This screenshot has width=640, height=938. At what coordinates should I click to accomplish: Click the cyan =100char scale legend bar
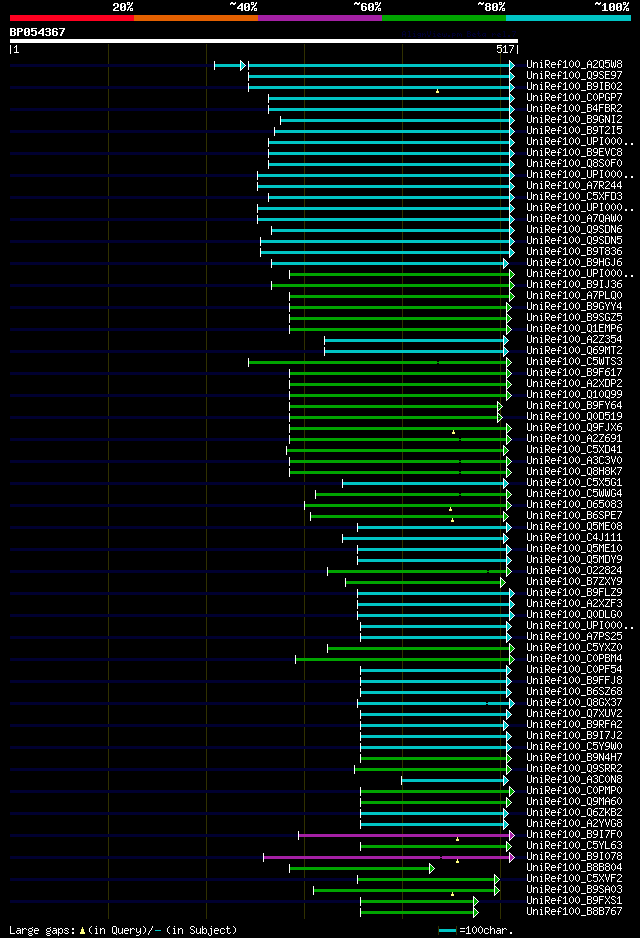coord(447,930)
